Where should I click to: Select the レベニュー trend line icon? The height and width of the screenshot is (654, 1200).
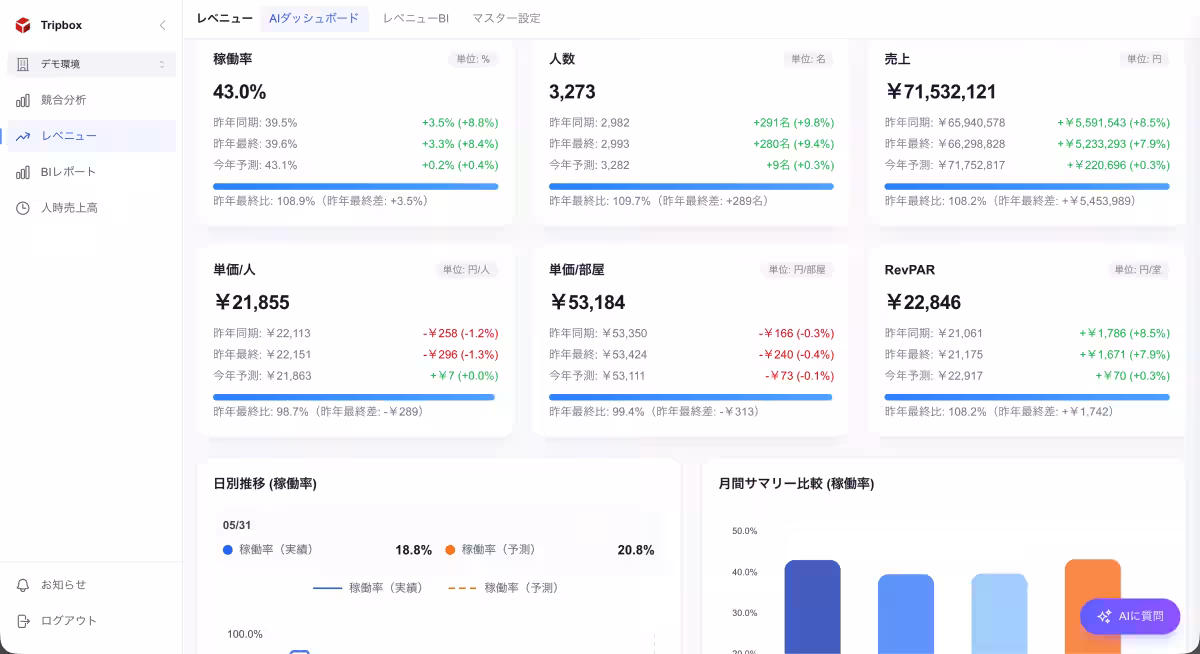point(23,136)
